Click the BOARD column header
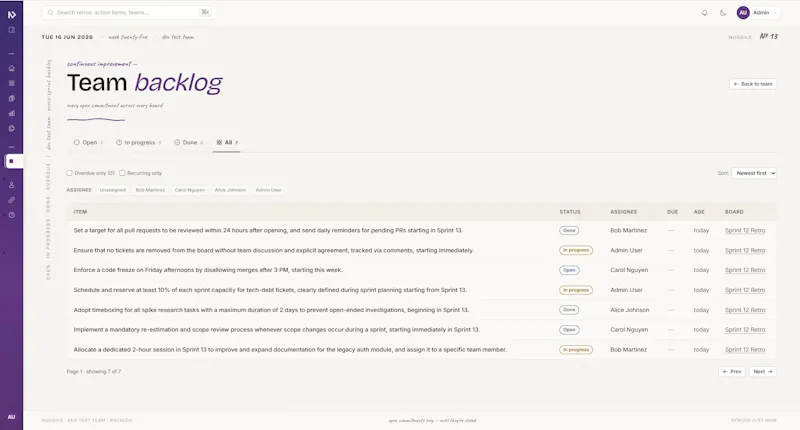Viewport: 800px width, 430px height. tap(734, 212)
